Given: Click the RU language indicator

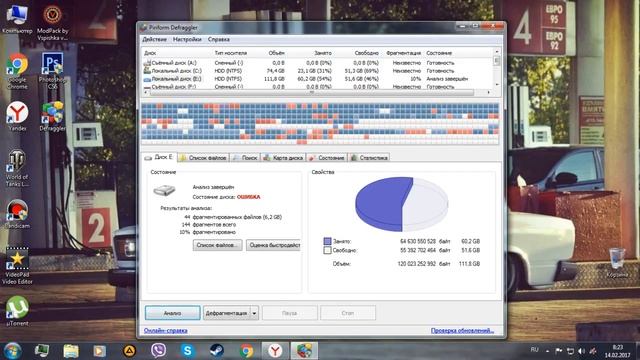Looking at the screenshot, I should (x=534, y=350).
